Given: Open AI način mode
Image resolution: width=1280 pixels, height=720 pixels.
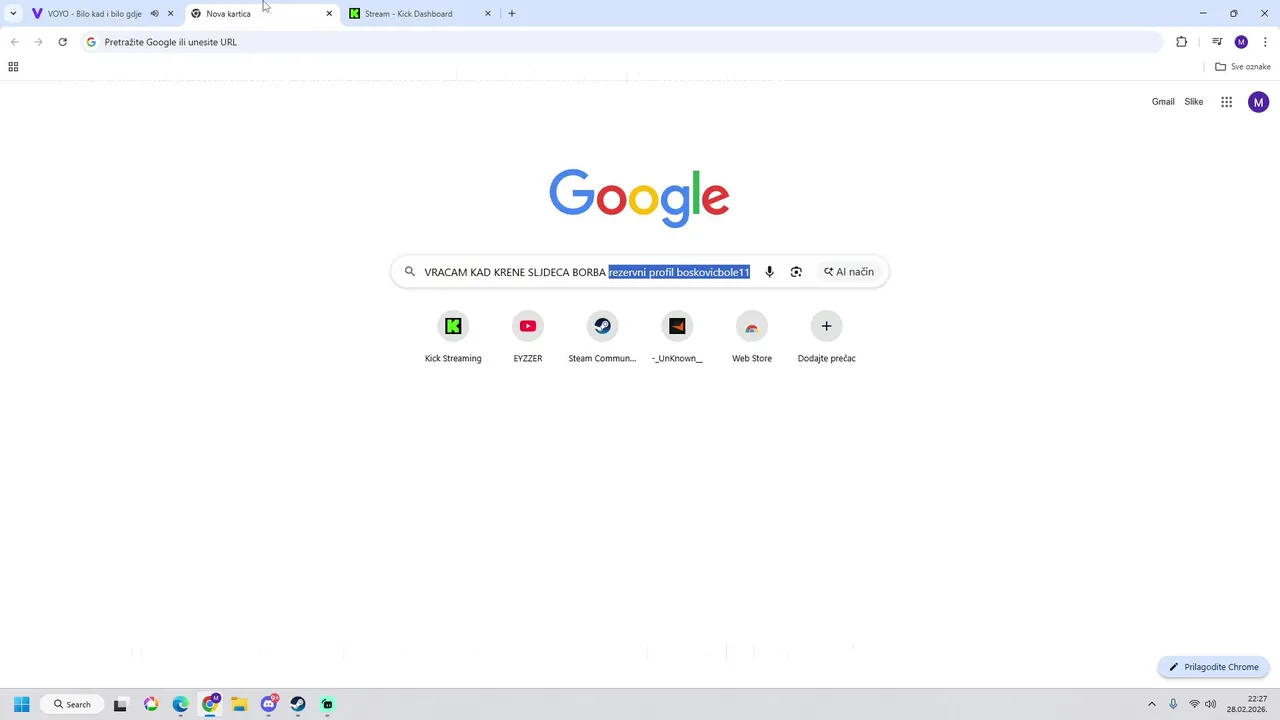Looking at the screenshot, I should point(849,272).
